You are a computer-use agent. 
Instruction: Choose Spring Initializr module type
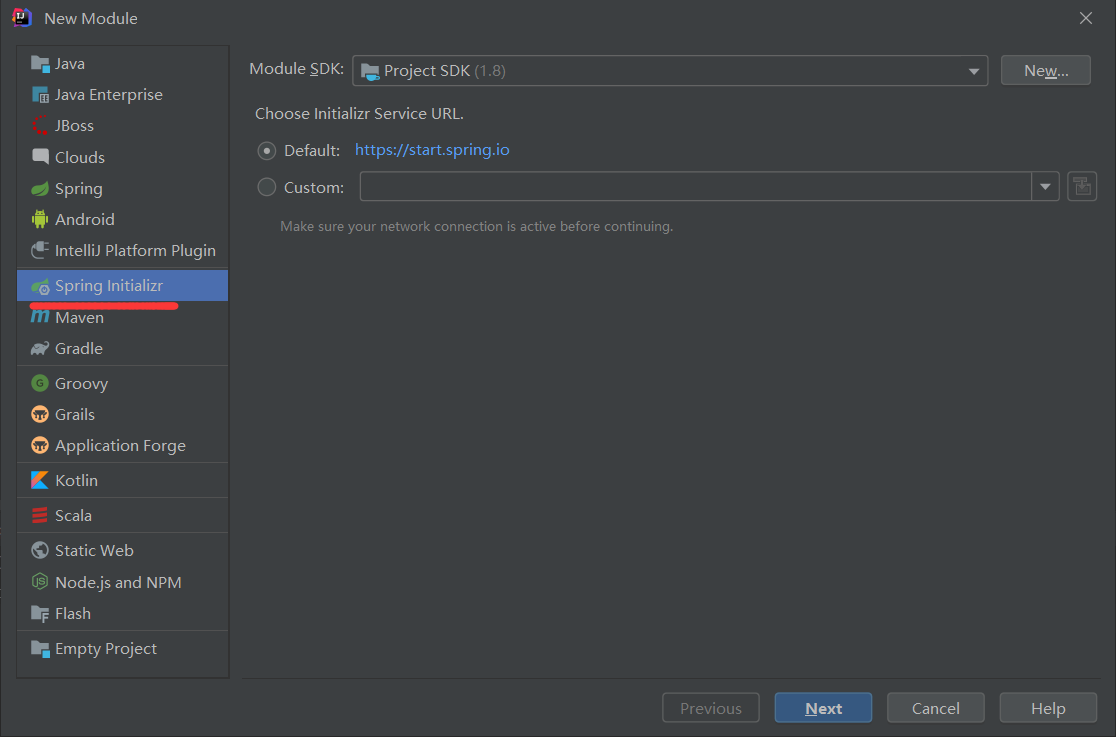point(108,286)
